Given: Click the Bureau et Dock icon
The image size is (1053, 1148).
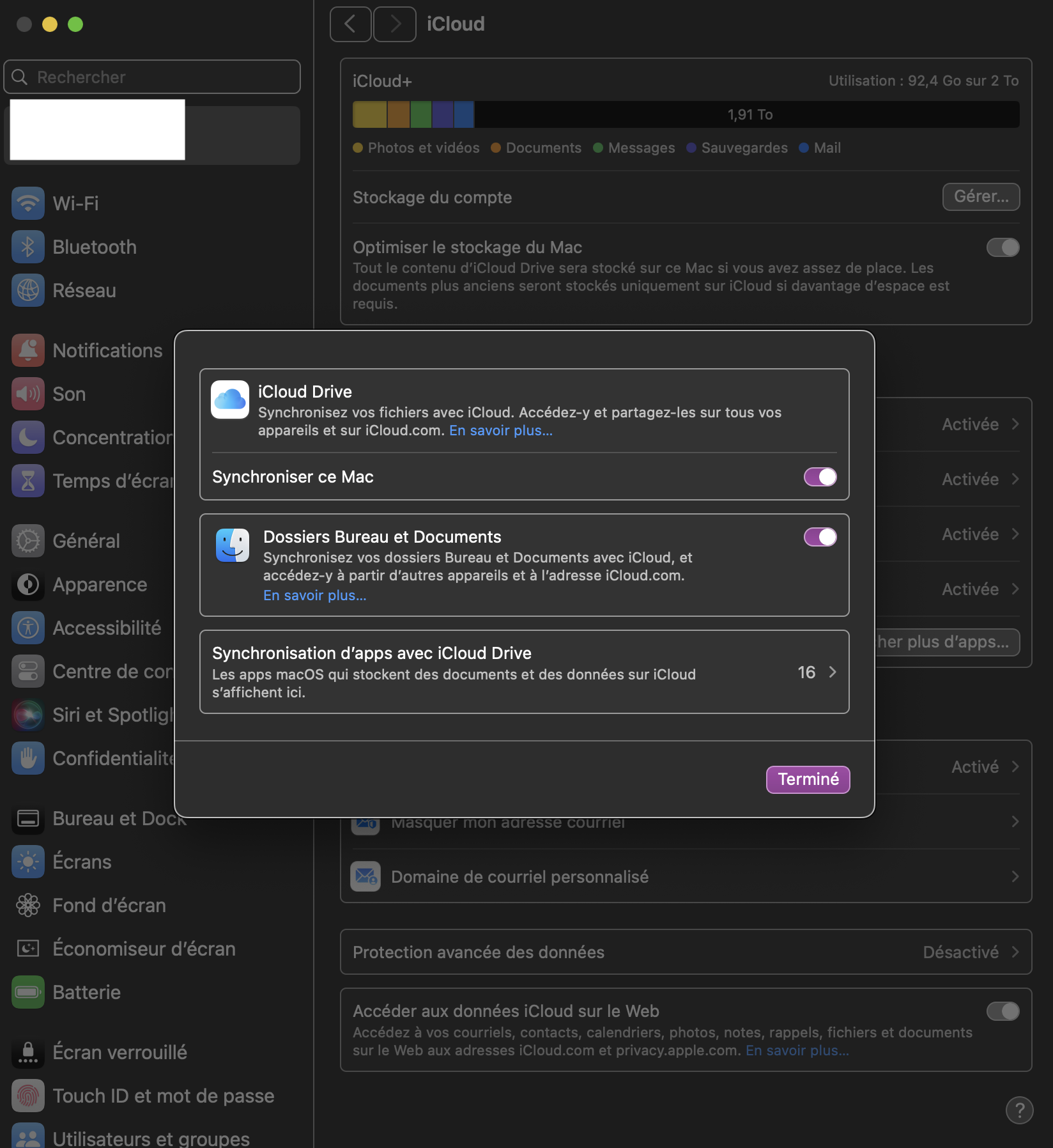Looking at the screenshot, I should click(x=27, y=818).
